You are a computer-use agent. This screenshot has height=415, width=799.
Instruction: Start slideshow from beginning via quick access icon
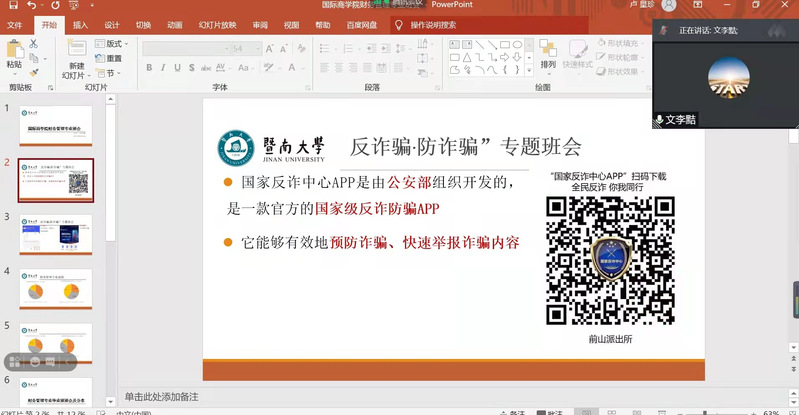pos(74,5)
